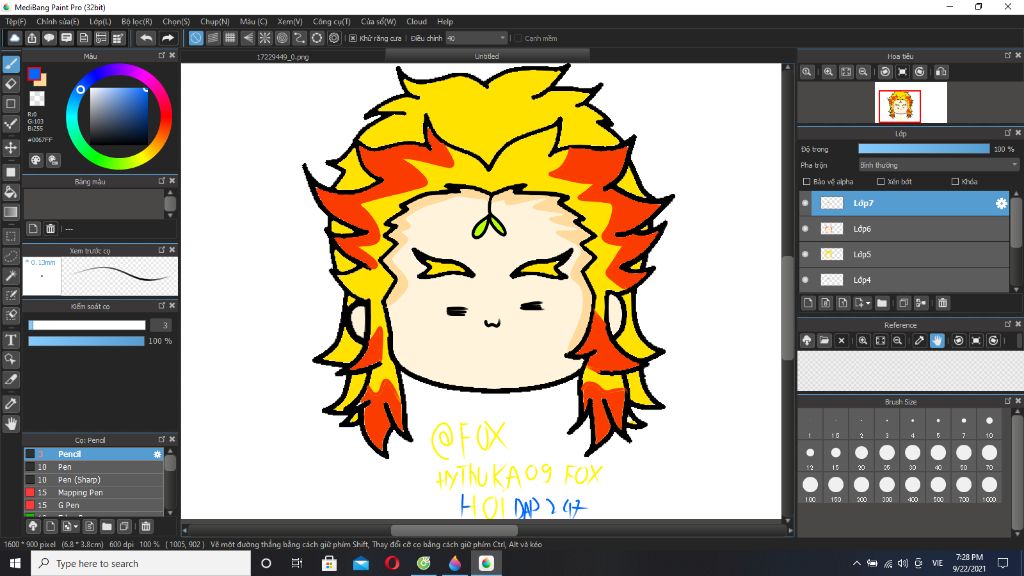Turn on grid snap in toolbar

(x=230, y=38)
